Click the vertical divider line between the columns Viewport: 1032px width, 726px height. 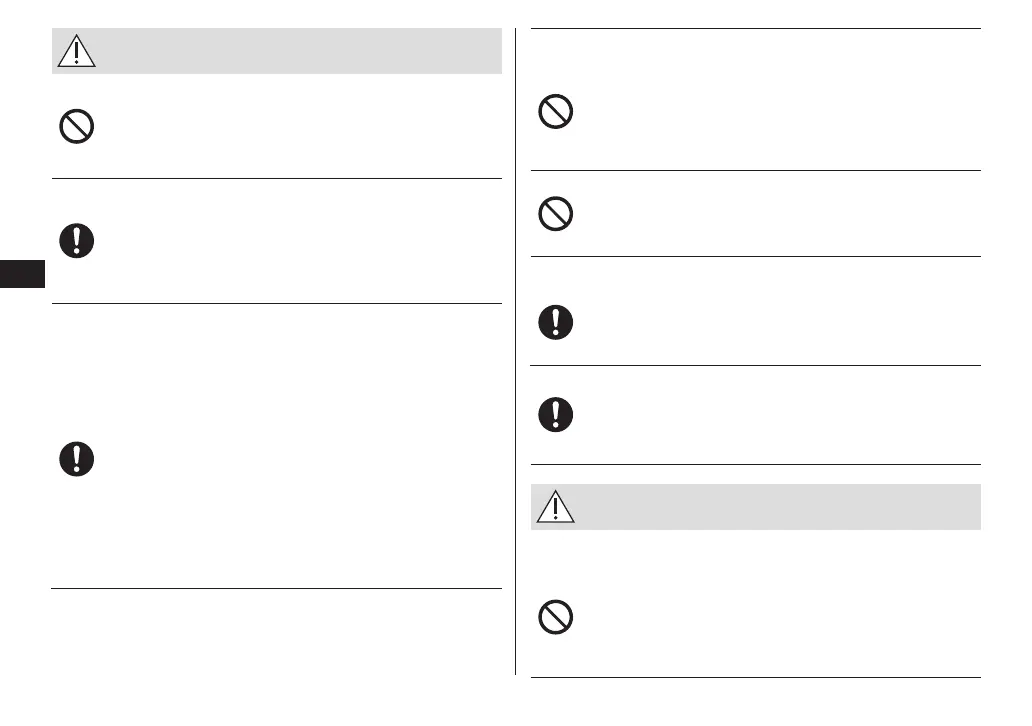516,350
